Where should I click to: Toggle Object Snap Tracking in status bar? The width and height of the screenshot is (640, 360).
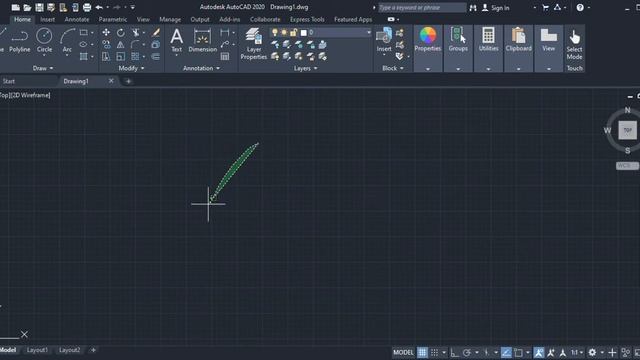(506, 352)
